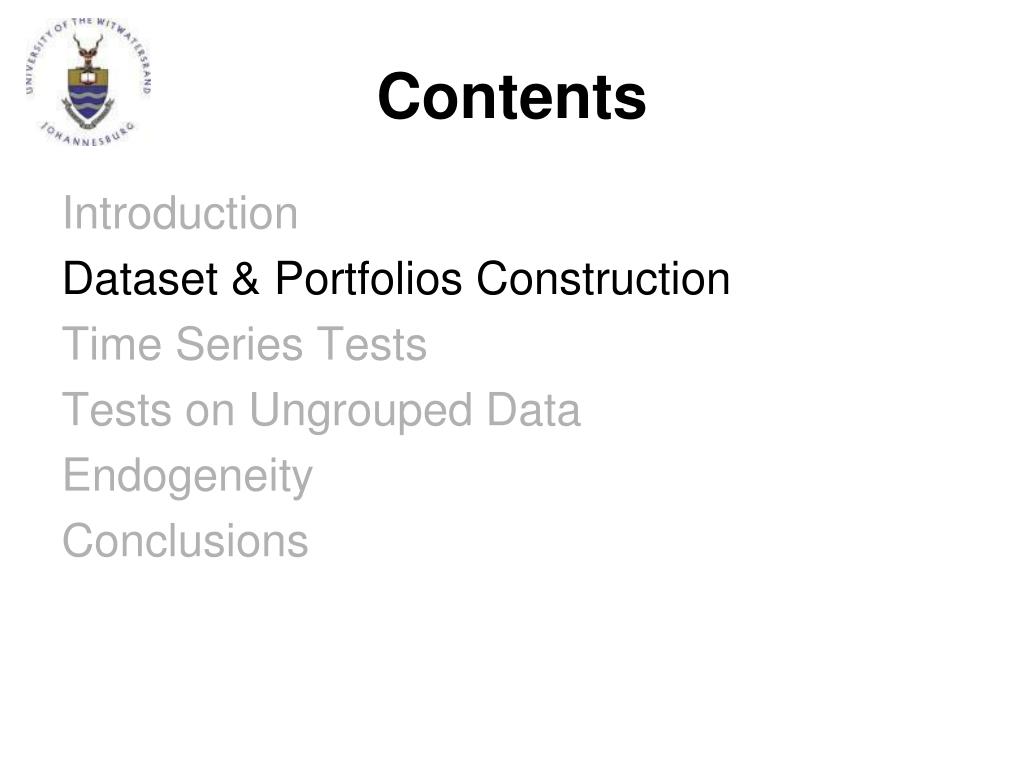Select the highlighted Dataset & Portfolios Construction line
This screenshot has width=1024, height=768.
point(396,279)
